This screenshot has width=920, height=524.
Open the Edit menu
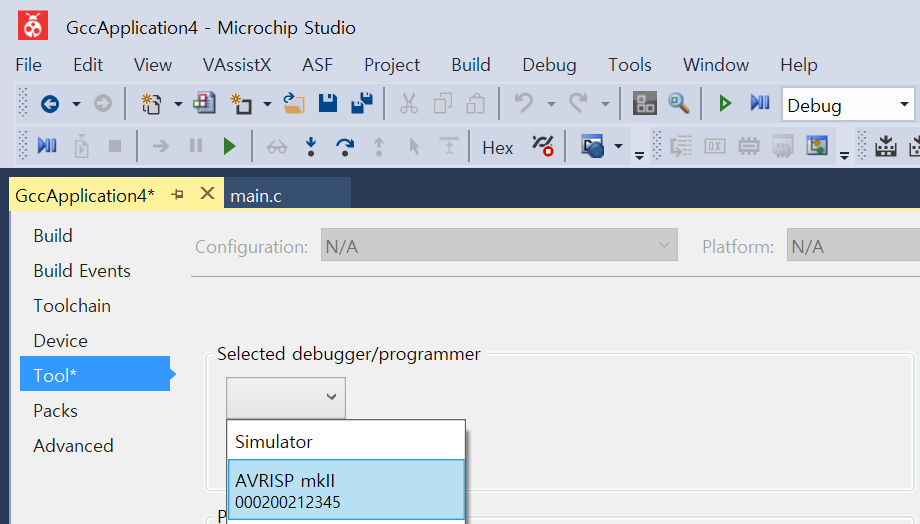(x=88, y=65)
